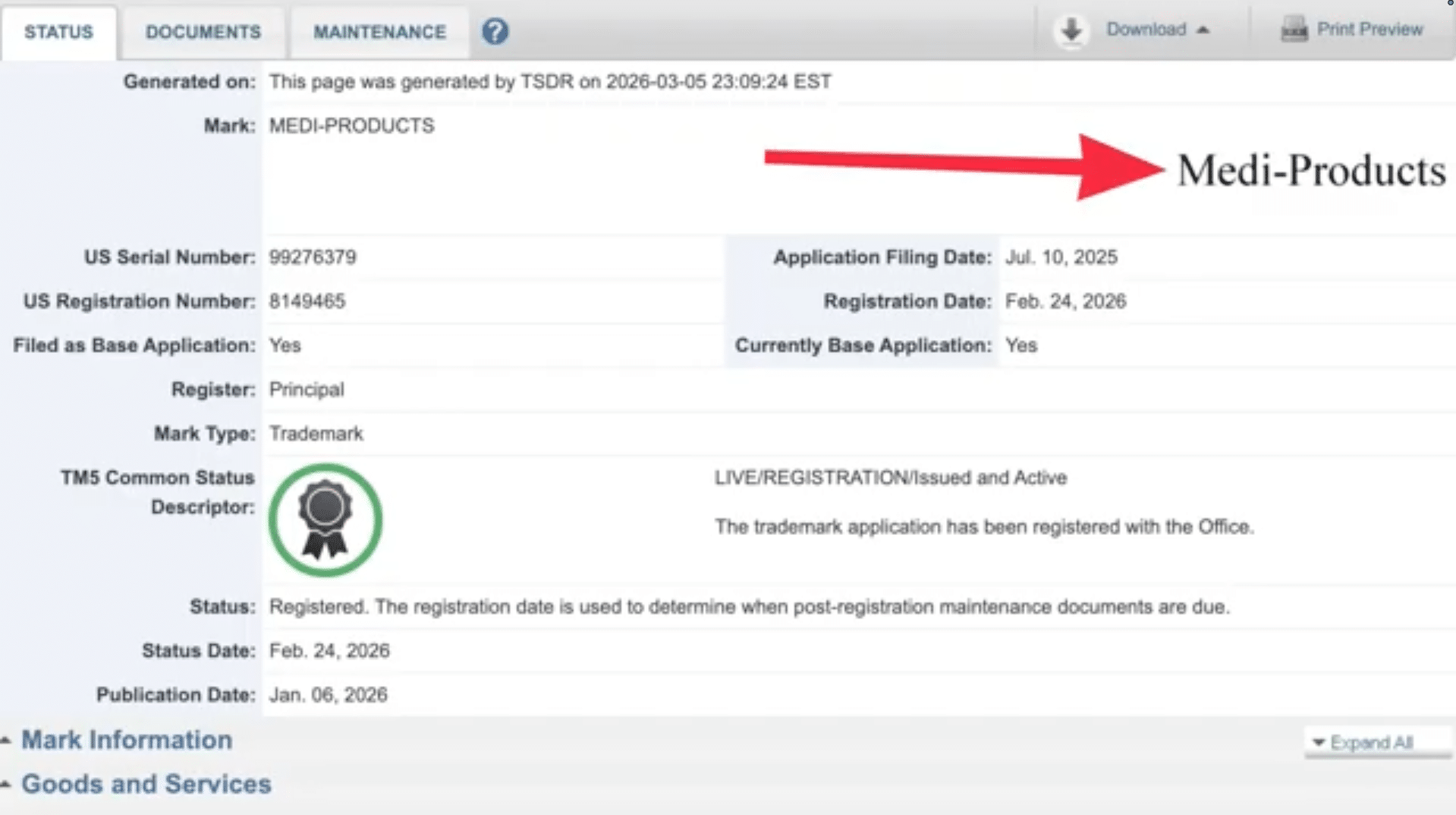This screenshot has width=1456, height=815.
Task: Toggle the Mark Information disclosure triangle
Action: click(x=6, y=740)
